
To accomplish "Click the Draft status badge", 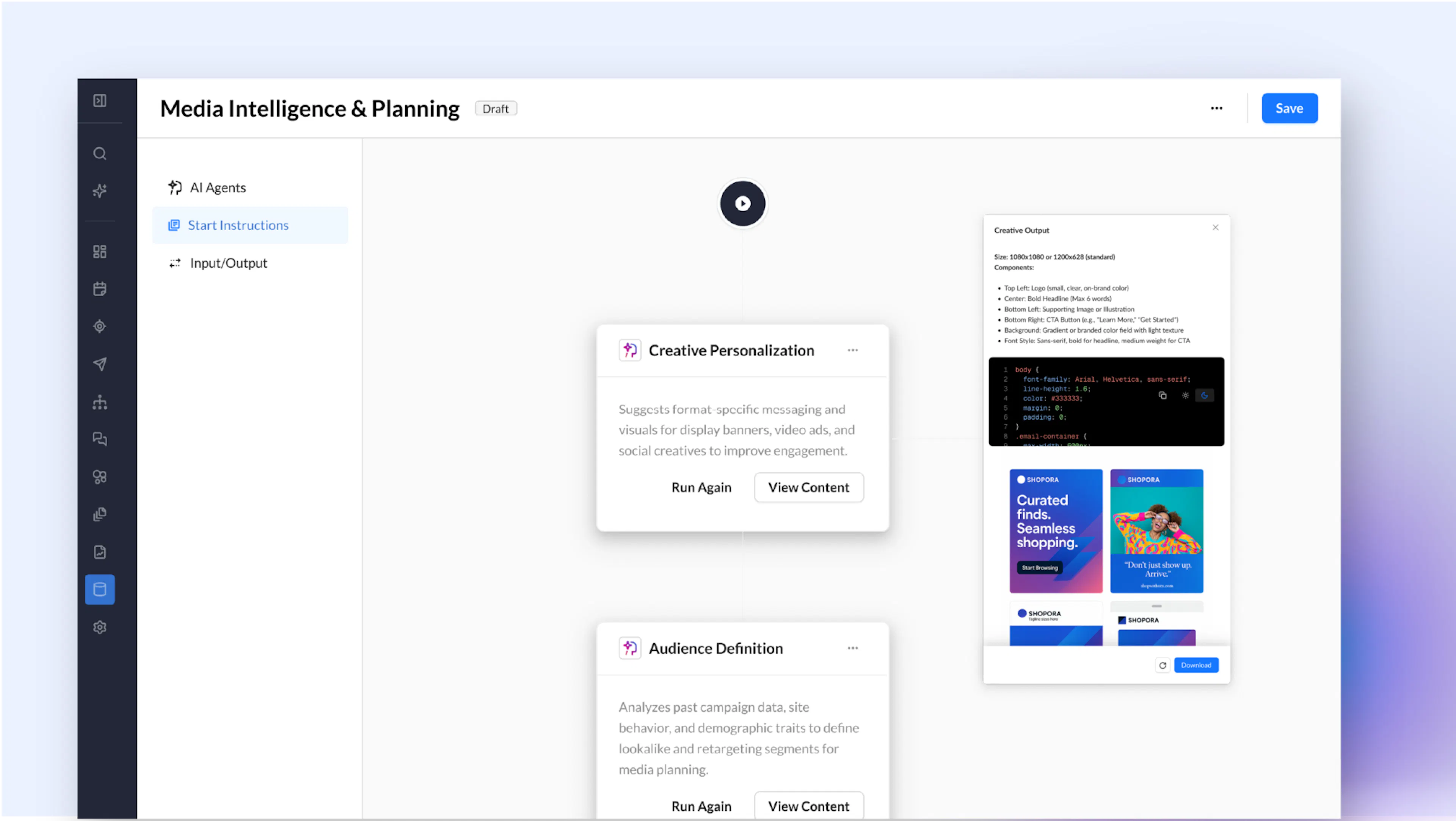I will coord(496,109).
